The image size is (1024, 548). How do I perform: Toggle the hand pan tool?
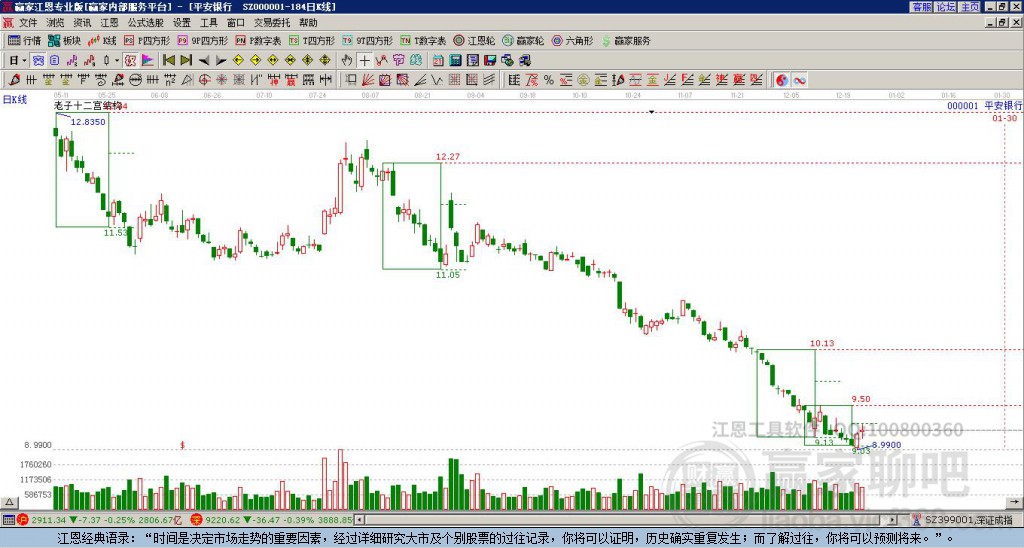pos(347,60)
